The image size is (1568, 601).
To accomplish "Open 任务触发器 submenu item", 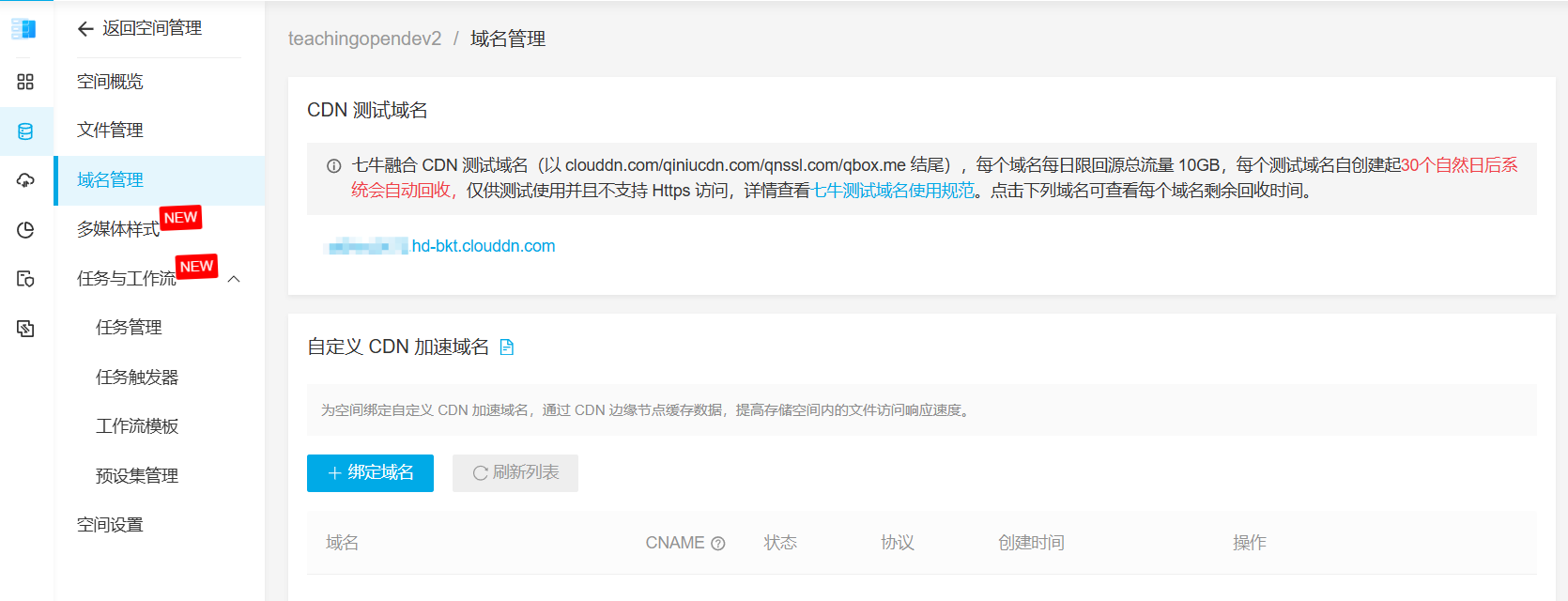I will [137, 378].
